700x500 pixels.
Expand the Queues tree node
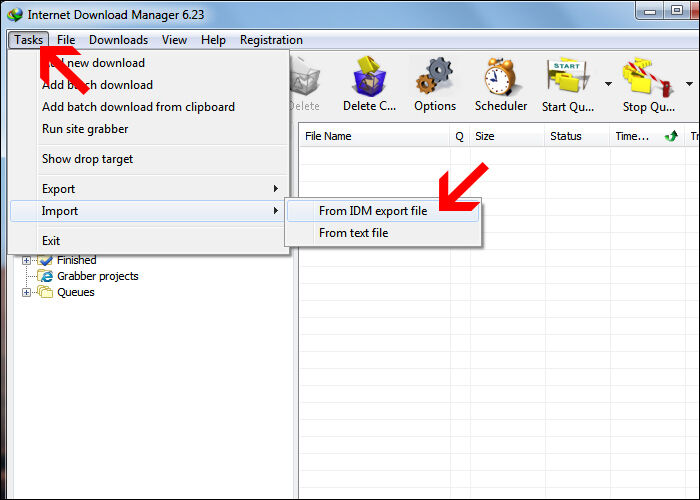coord(26,292)
